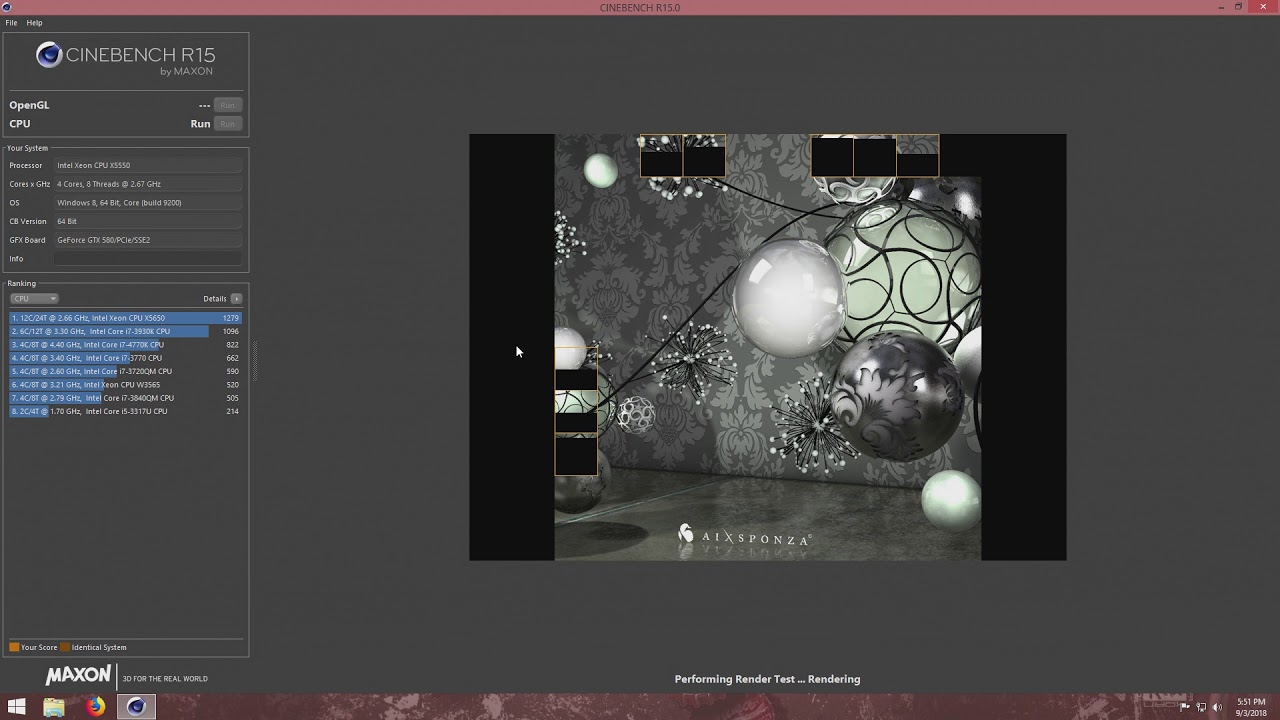This screenshot has height=720, width=1280.
Task: Open the volume speaker tray icon
Action: 1219,707
